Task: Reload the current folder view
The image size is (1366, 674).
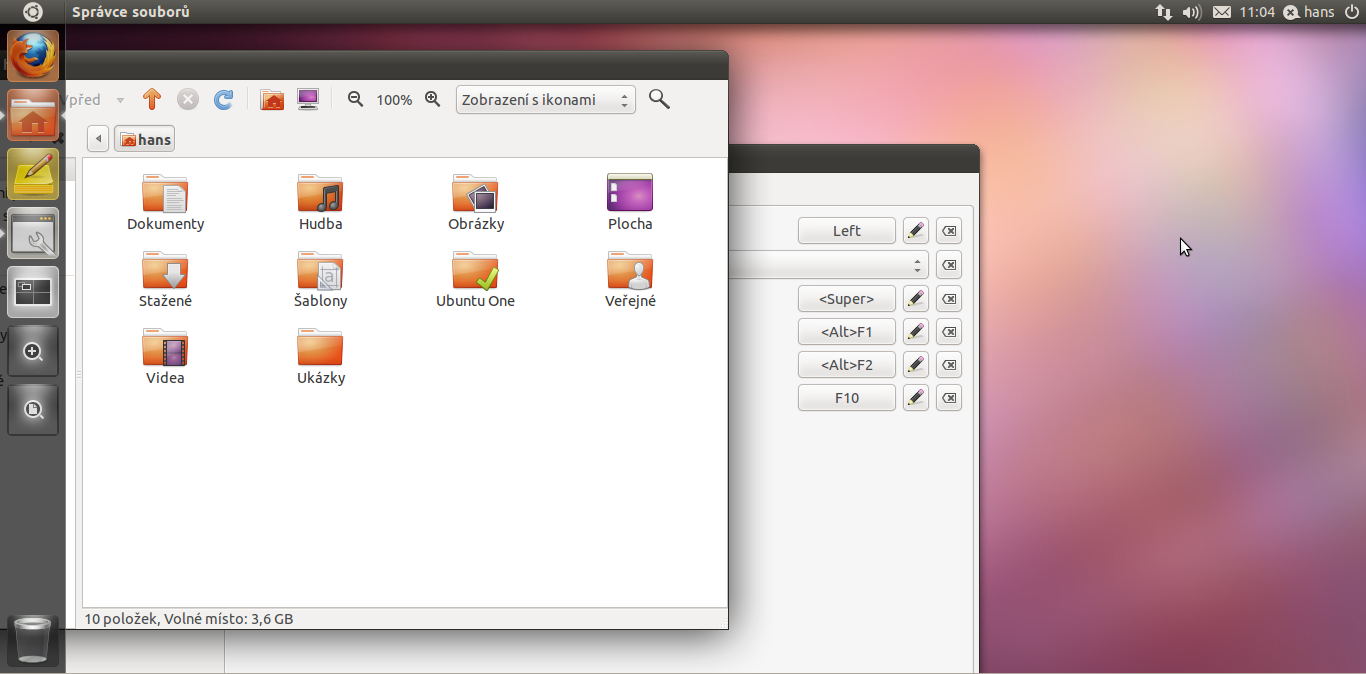Action: (224, 99)
